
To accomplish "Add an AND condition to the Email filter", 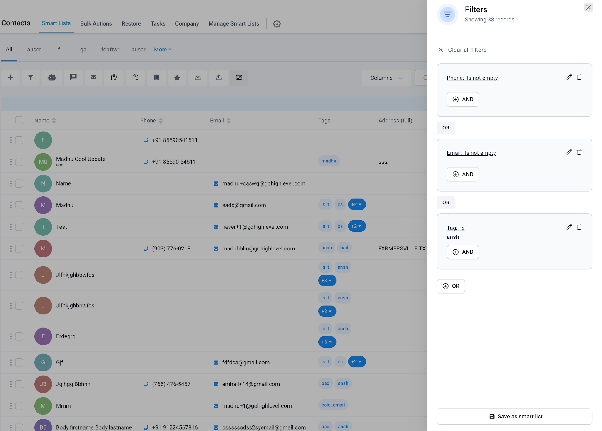I will click(463, 174).
